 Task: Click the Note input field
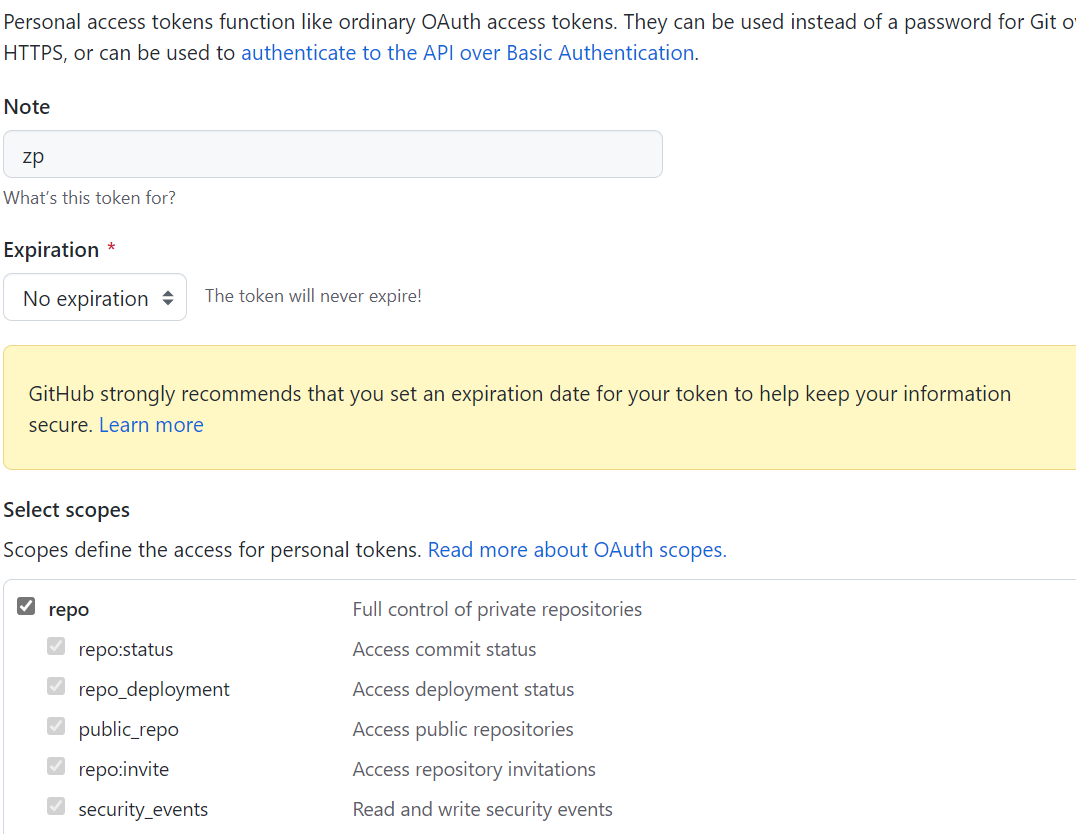click(332, 155)
